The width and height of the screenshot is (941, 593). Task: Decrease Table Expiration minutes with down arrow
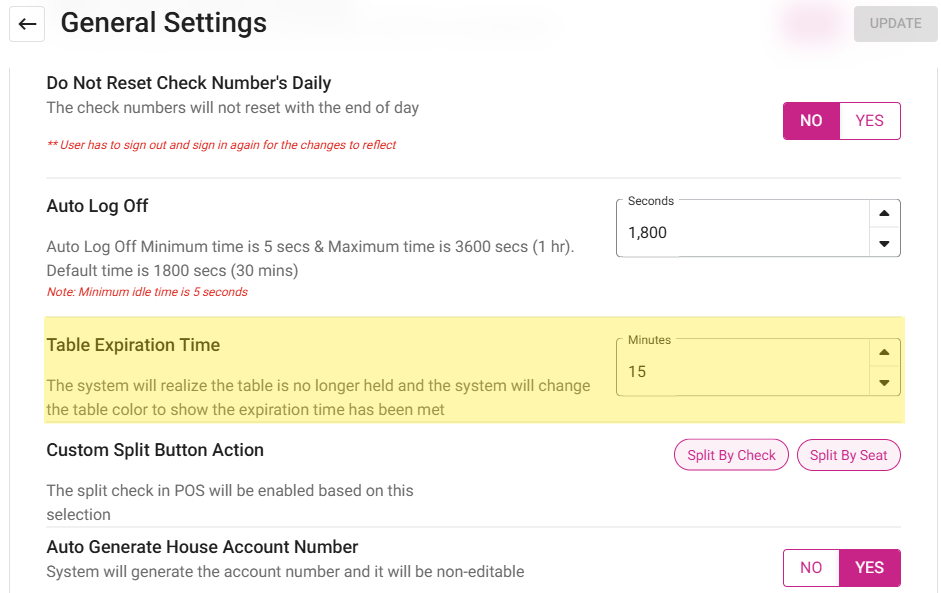pos(884,382)
